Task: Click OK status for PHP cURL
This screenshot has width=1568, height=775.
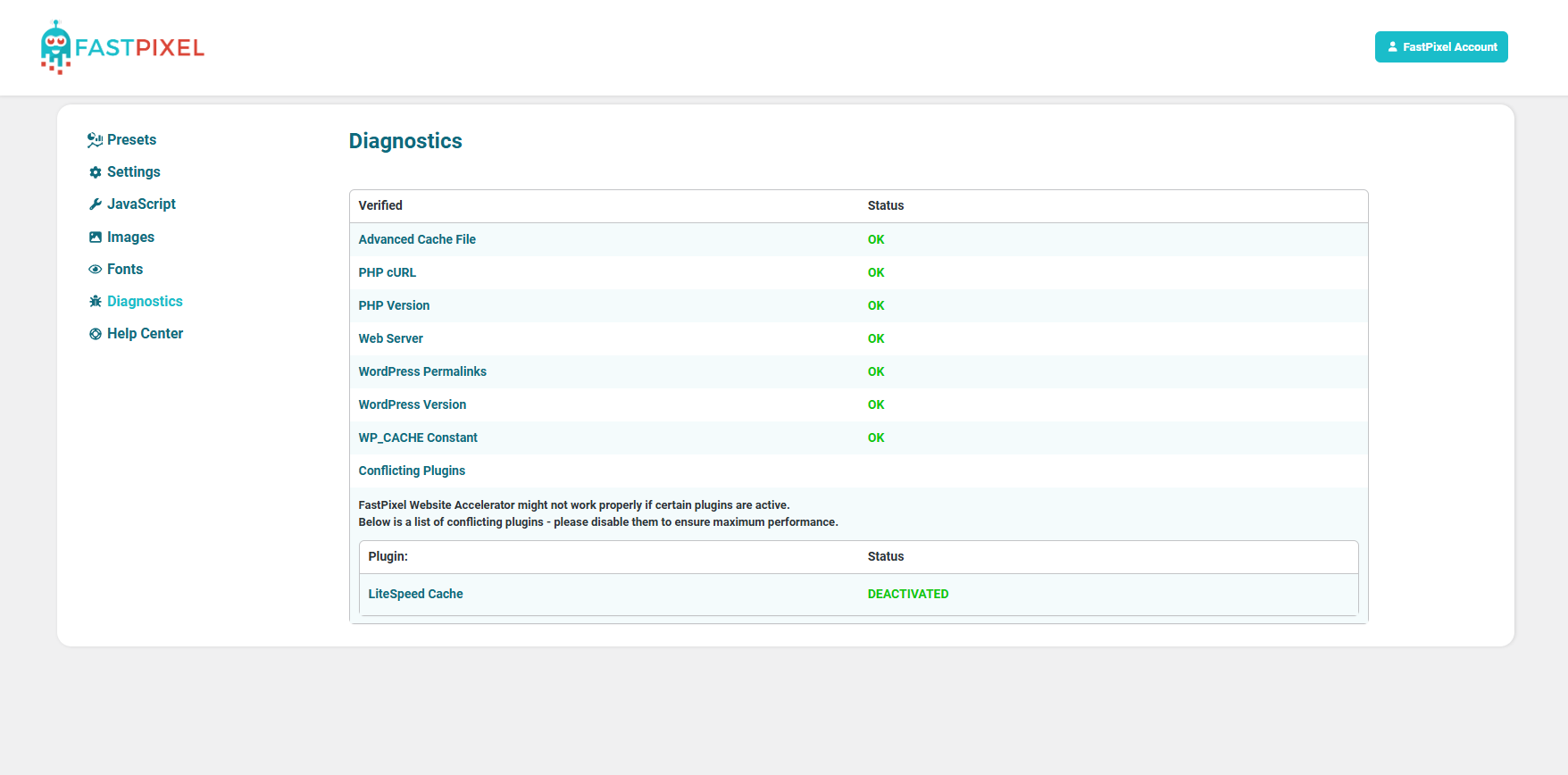Action: pos(876,272)
